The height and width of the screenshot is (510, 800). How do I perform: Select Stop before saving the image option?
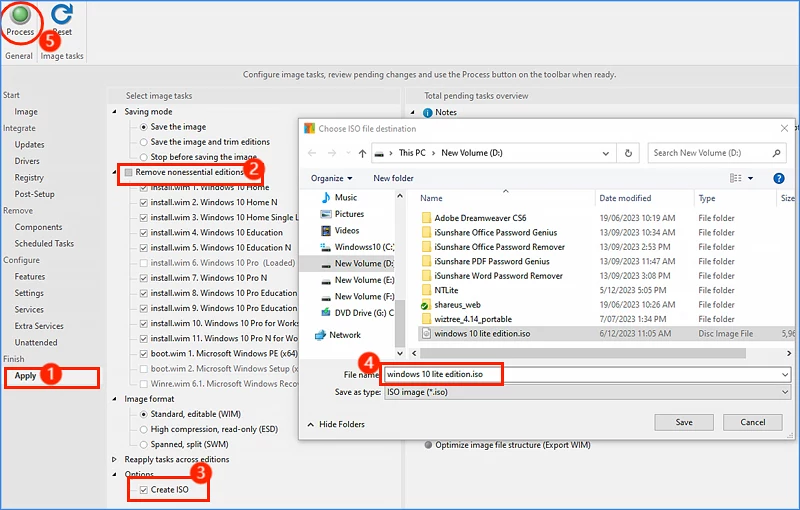[143, 157]
